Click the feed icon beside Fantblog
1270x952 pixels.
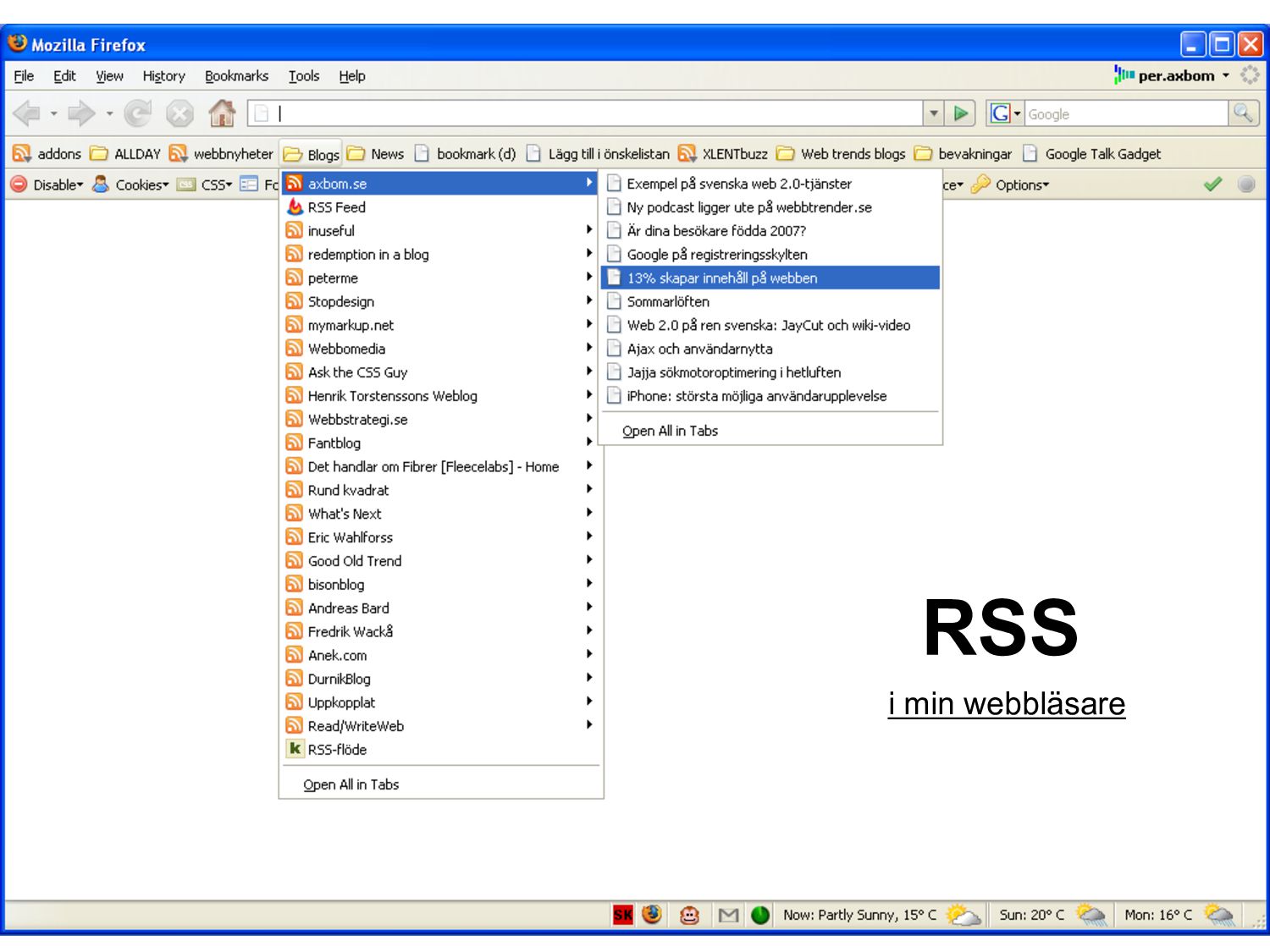(295, 443)
